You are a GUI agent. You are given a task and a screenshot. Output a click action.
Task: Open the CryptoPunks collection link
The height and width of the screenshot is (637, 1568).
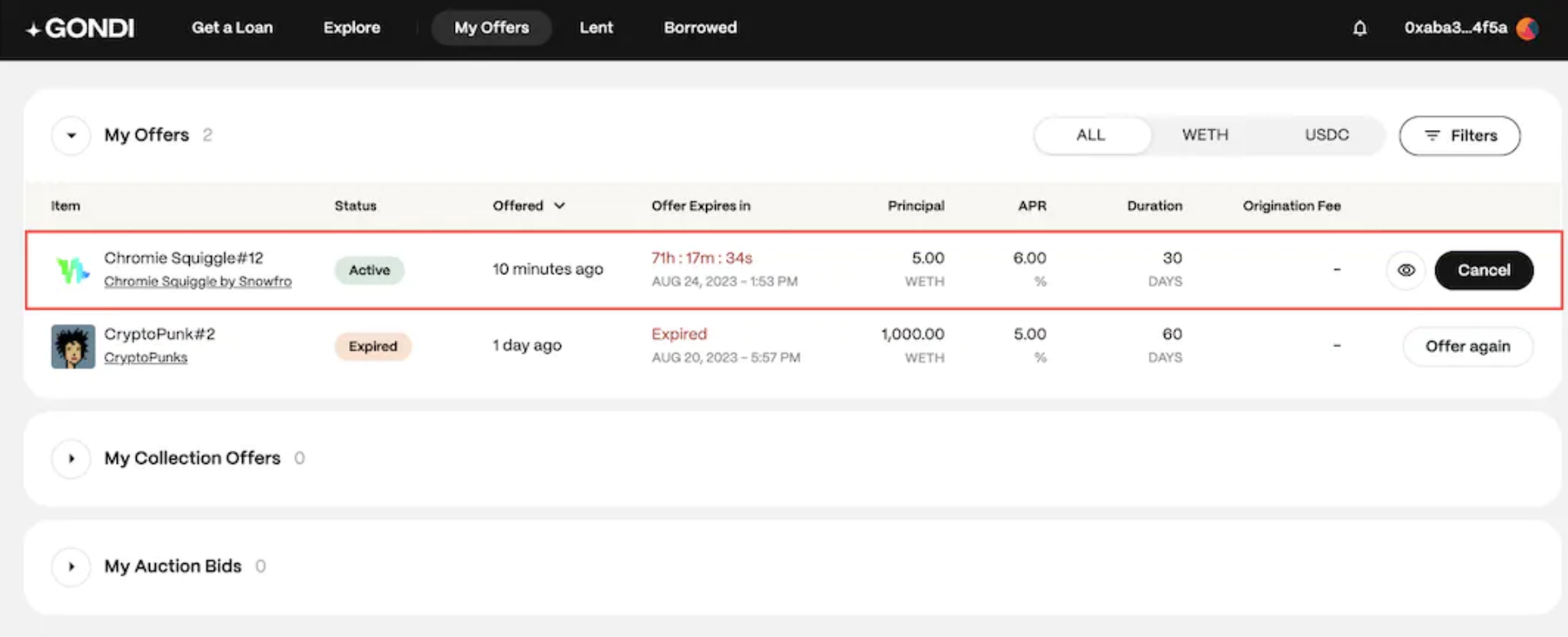pos(146,358)
